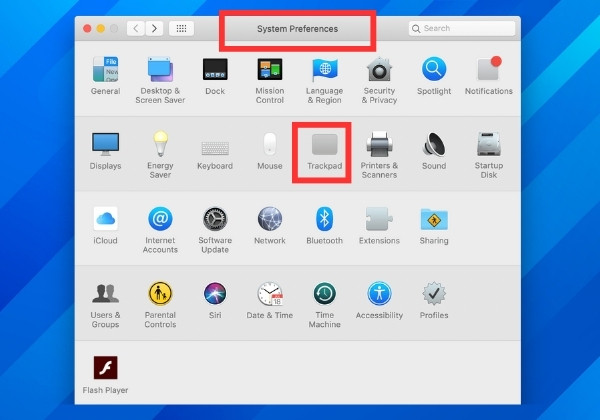This screenshot has height=420, width=600.
Task: Close the System Preferences window
Action: click(x=87, y=29)
